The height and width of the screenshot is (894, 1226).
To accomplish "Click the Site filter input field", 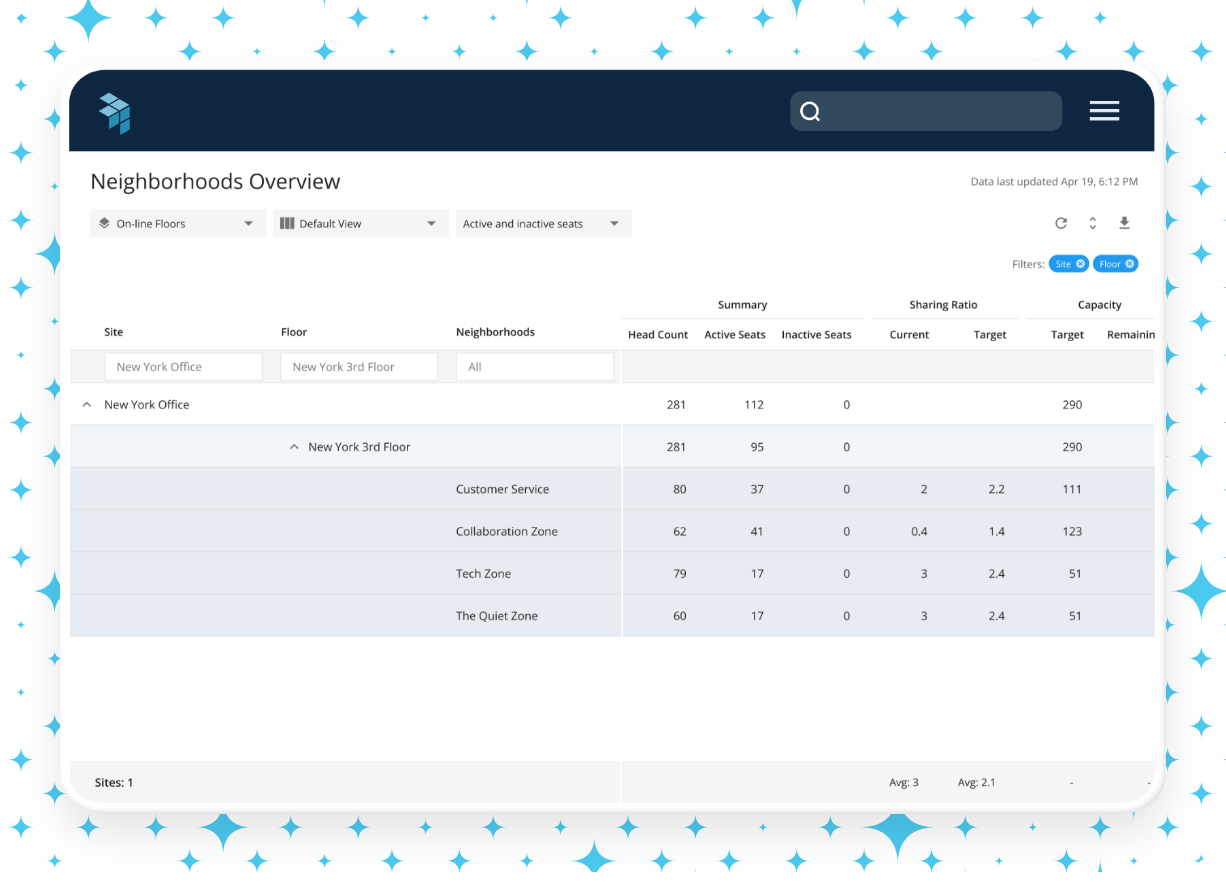I will point(183,366).
